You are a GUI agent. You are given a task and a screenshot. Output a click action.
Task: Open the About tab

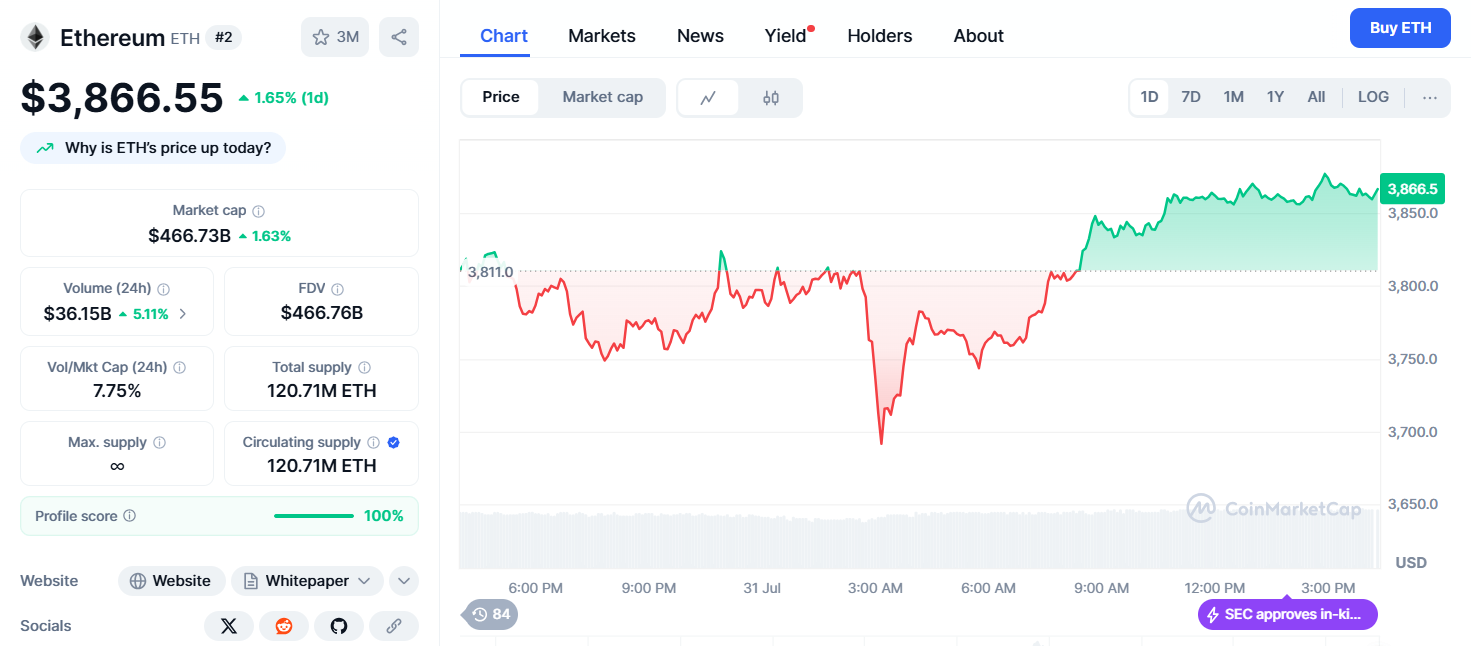978,36
